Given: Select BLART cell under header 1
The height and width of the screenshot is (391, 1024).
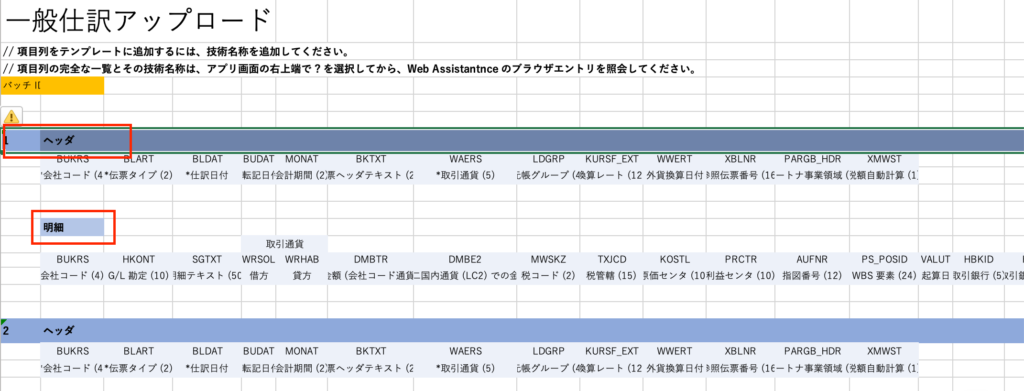Looking at the screenshot, I should (x=138, y=159).
